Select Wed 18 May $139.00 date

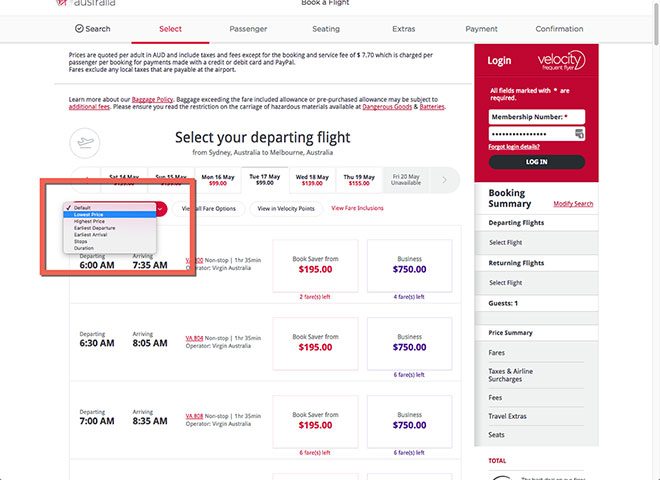pos(312,180)
